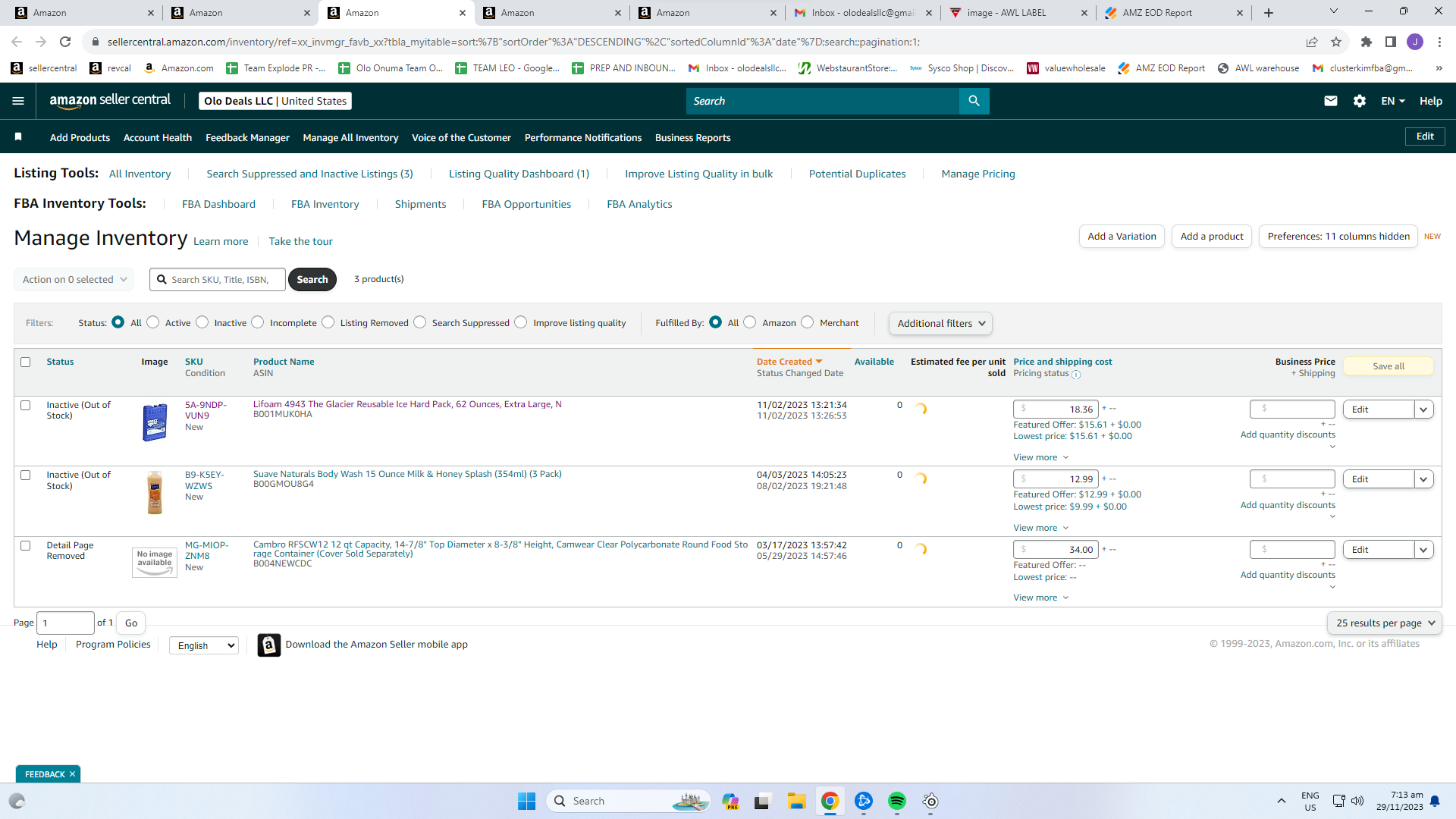
Task: Select the Inactive status filter
Action: [x=202, y=322]
